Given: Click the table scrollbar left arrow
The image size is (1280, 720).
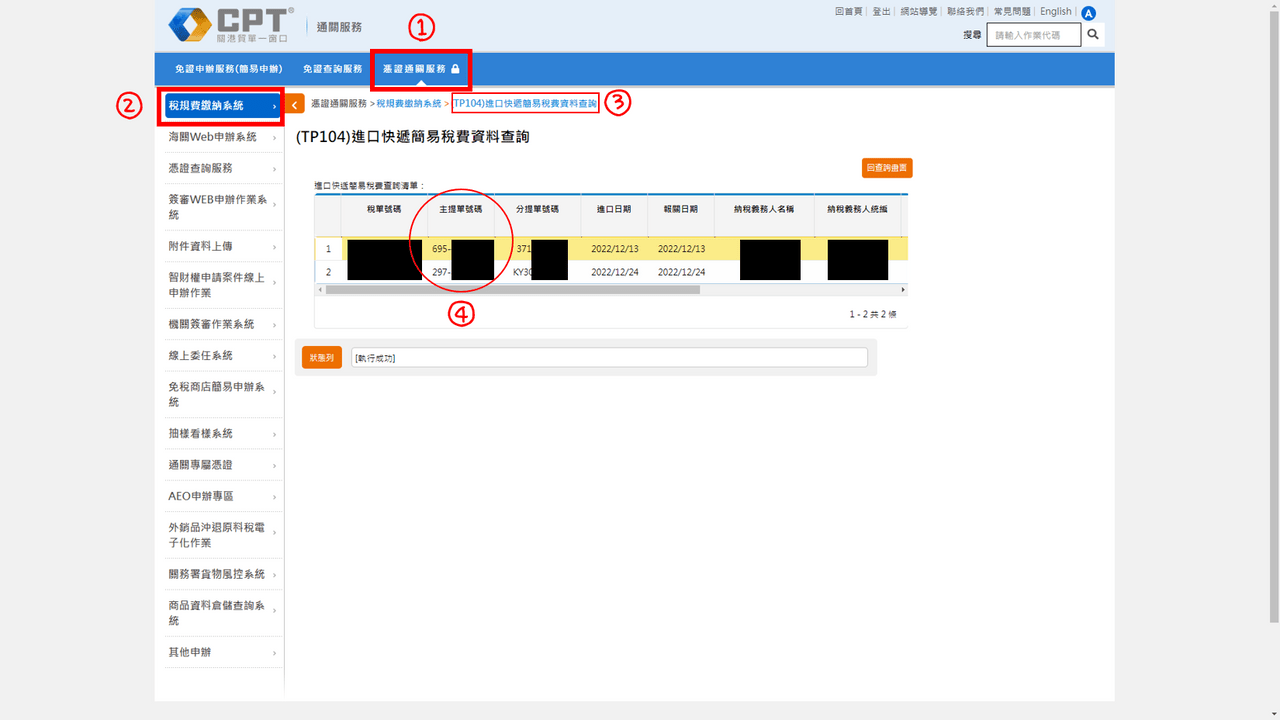Looking at the screenshot, I should tap(320, 290).
